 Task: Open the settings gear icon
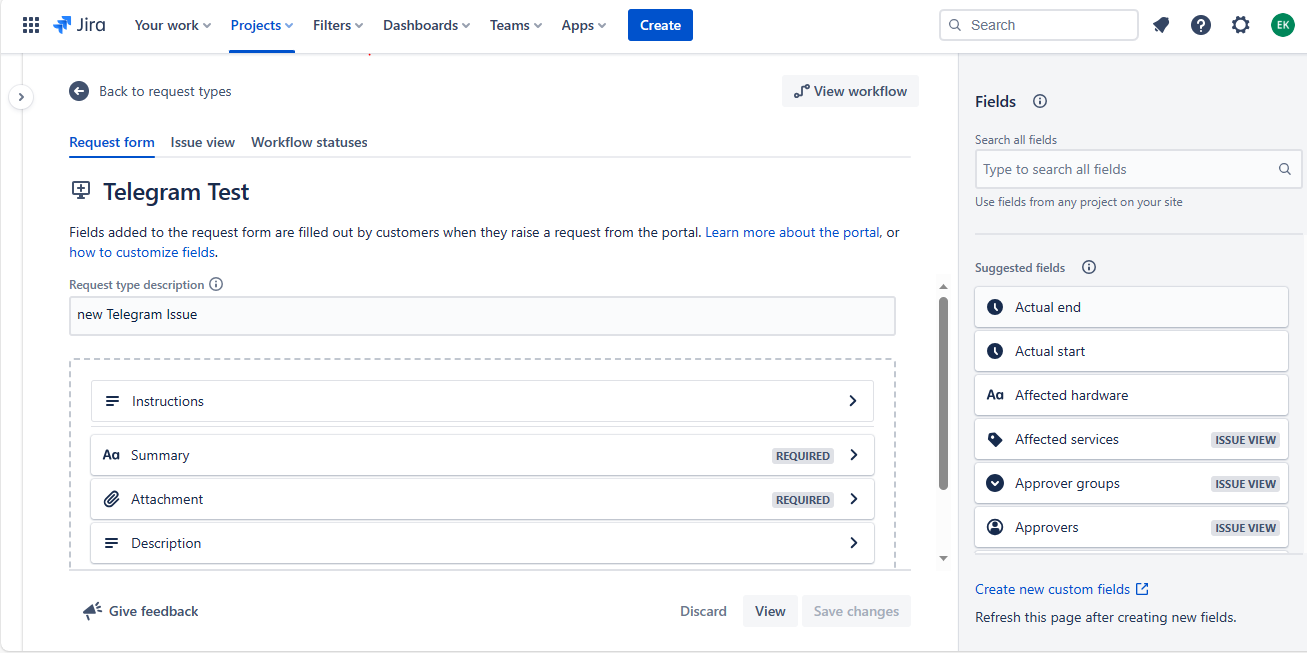click(1241, 25)
